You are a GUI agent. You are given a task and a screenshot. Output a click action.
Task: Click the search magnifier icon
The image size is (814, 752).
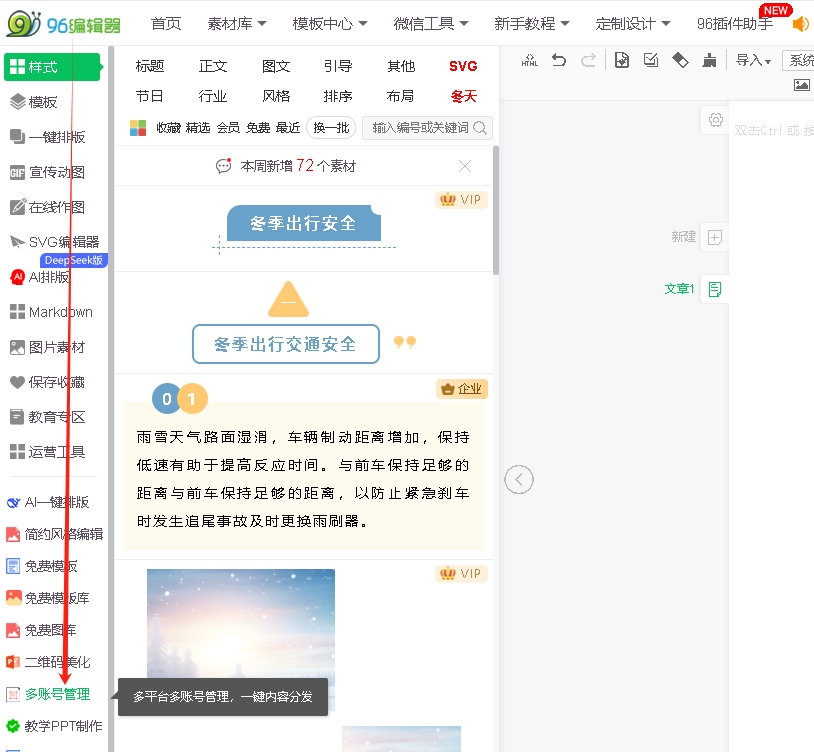480,128
